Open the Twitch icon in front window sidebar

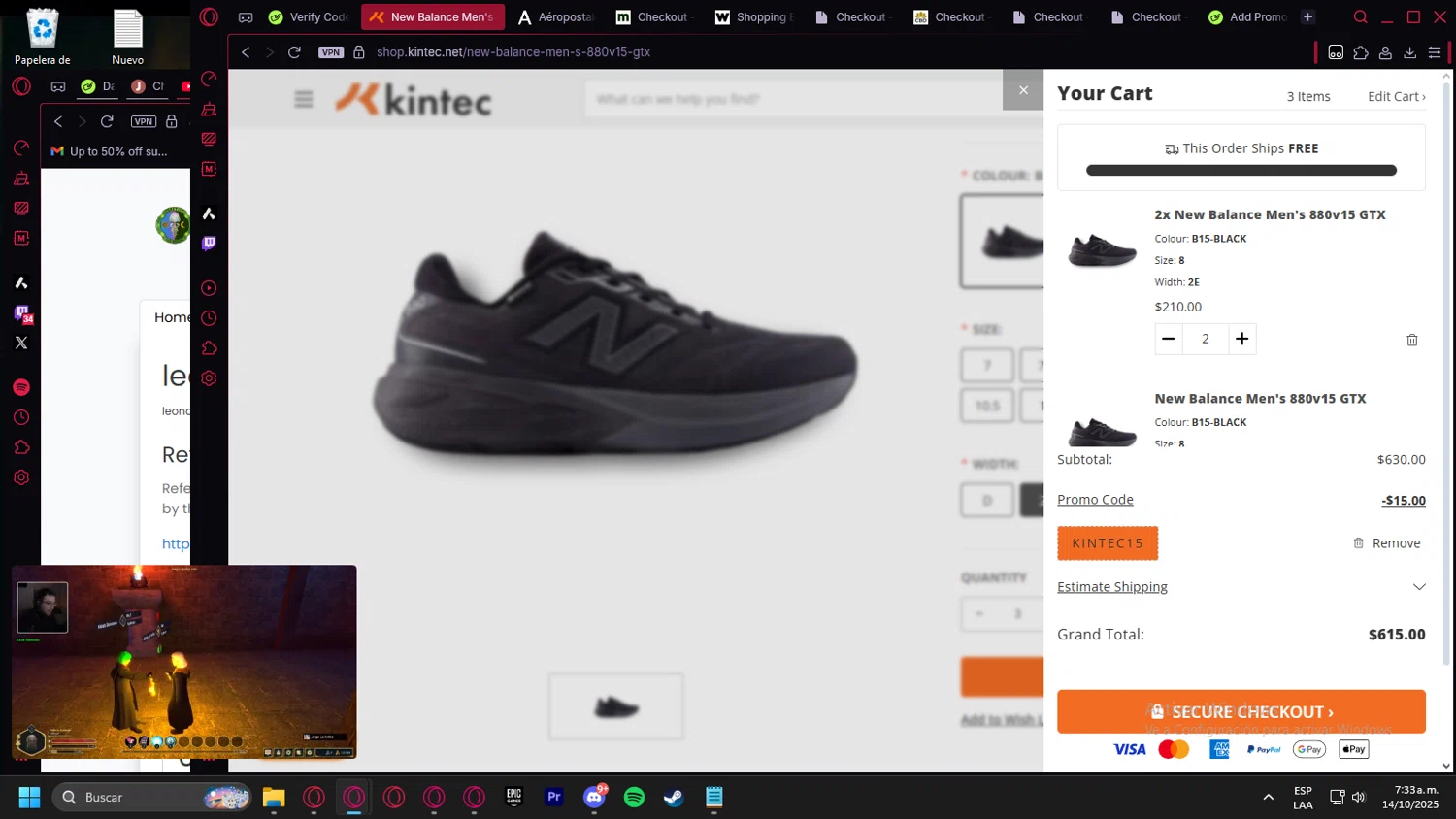point(209,244)
